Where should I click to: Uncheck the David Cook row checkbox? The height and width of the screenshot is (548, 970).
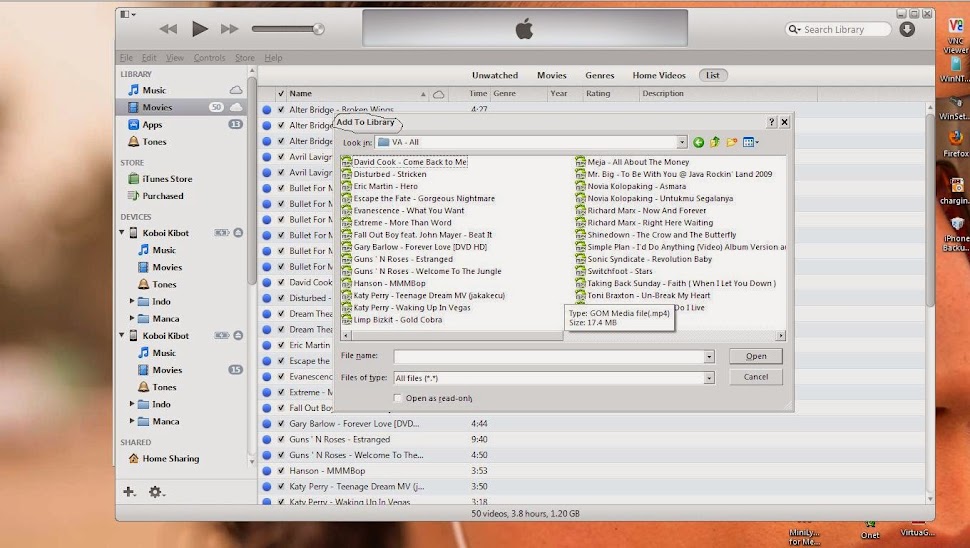pos(281,282)
